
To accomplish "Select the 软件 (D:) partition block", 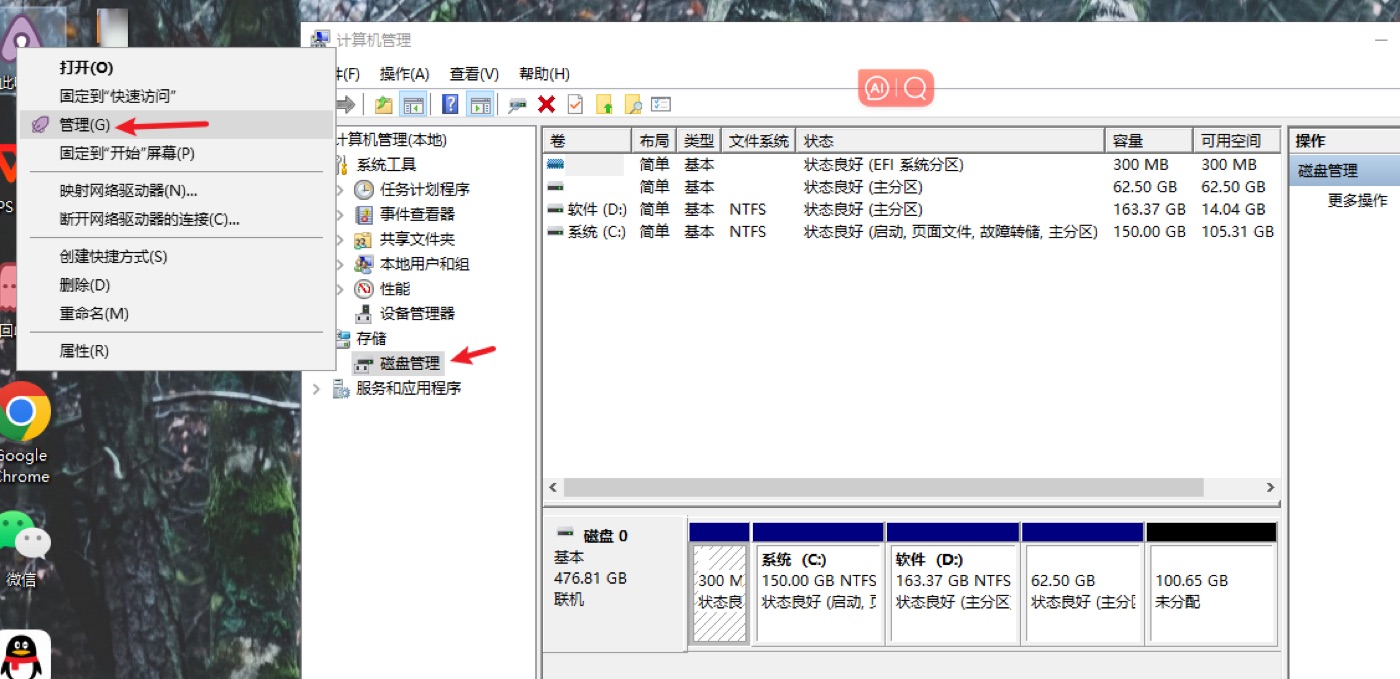I will point(952,582).
